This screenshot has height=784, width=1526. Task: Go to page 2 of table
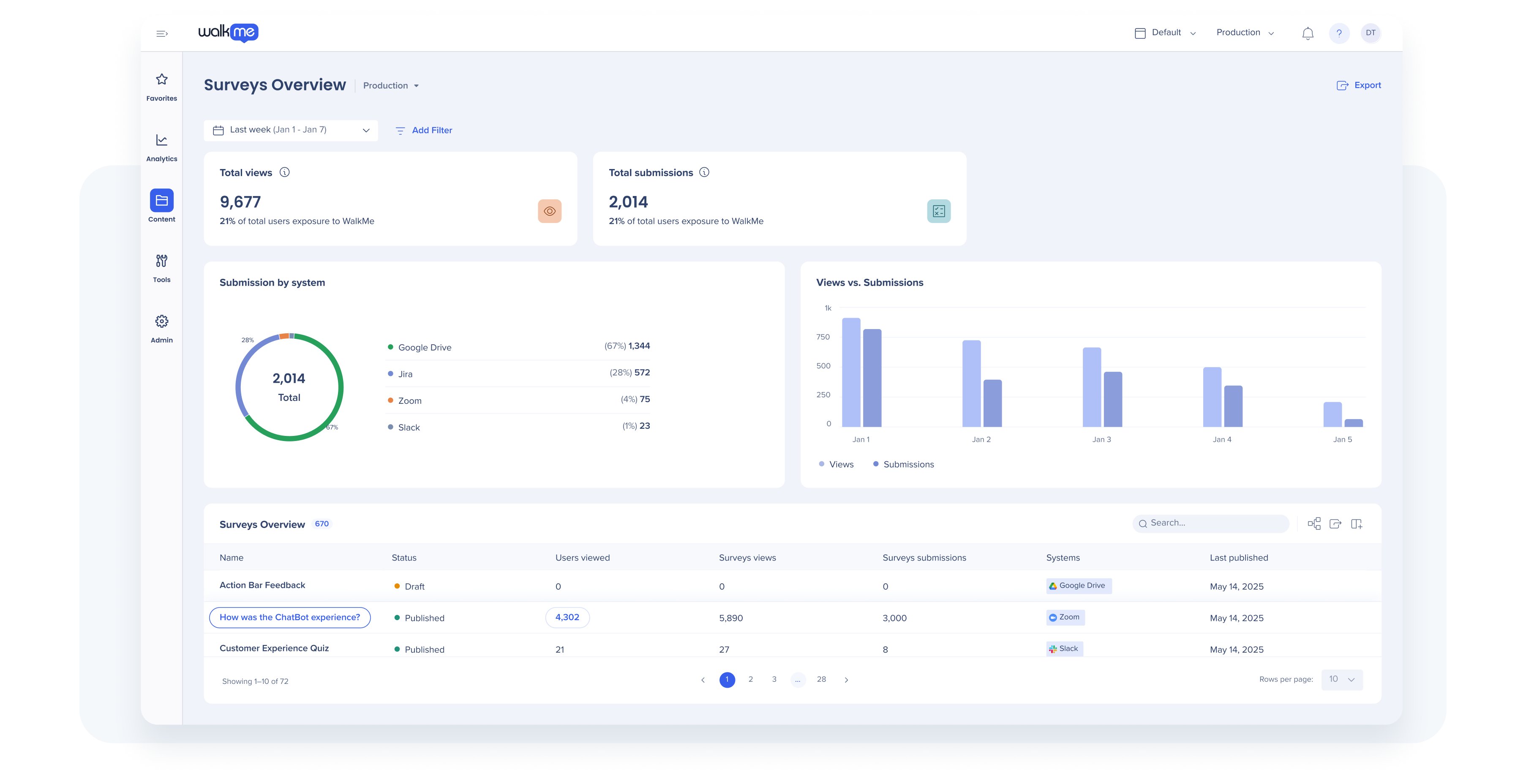pos(751,679)
